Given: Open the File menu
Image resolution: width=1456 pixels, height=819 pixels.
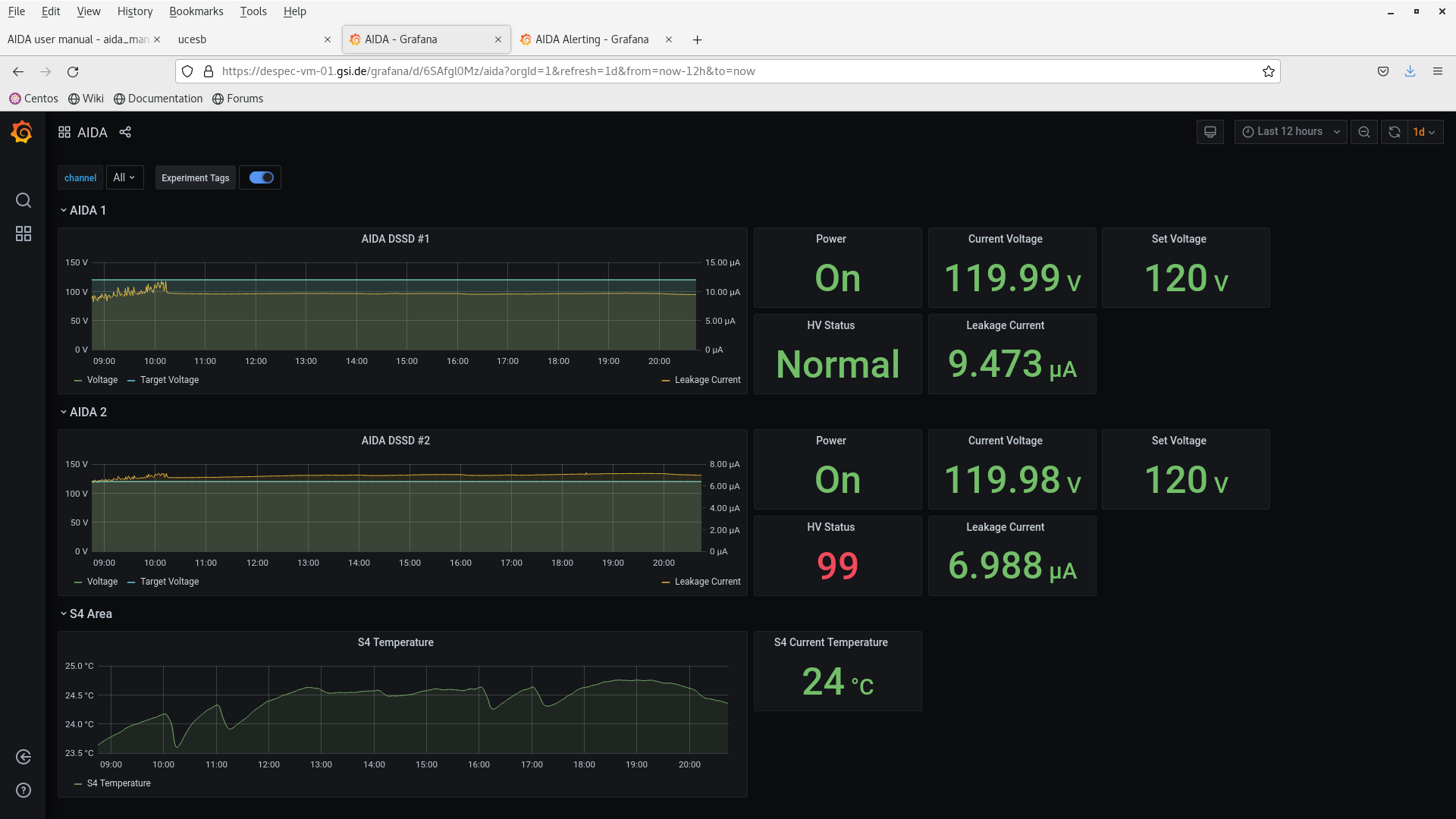Looking at the screenshot, I should coord(17,11).
